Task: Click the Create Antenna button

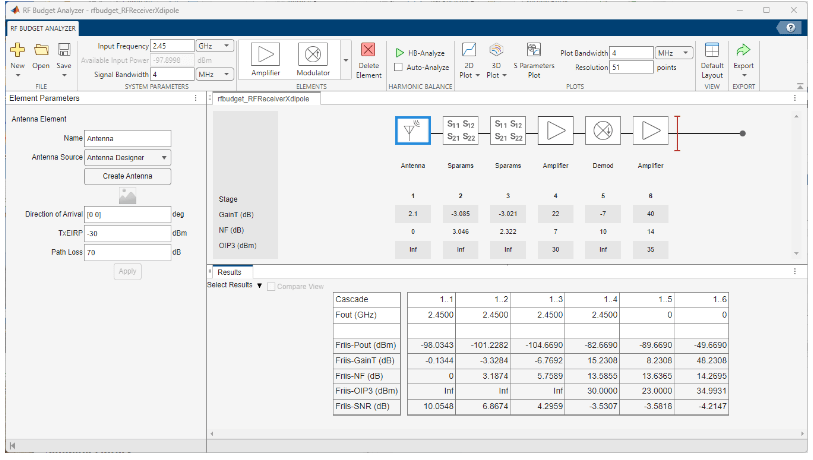Action: point(128,176)
